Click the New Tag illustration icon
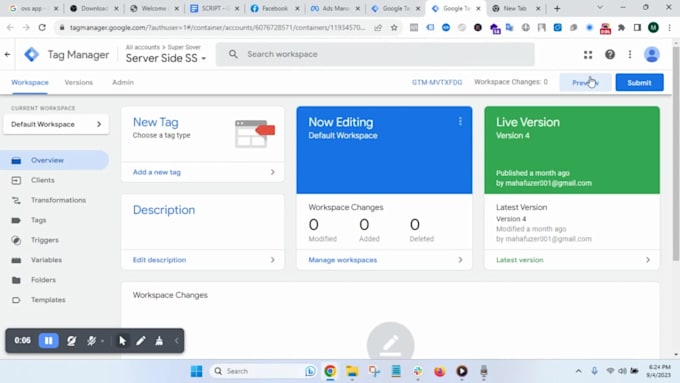 coord(255,134)
